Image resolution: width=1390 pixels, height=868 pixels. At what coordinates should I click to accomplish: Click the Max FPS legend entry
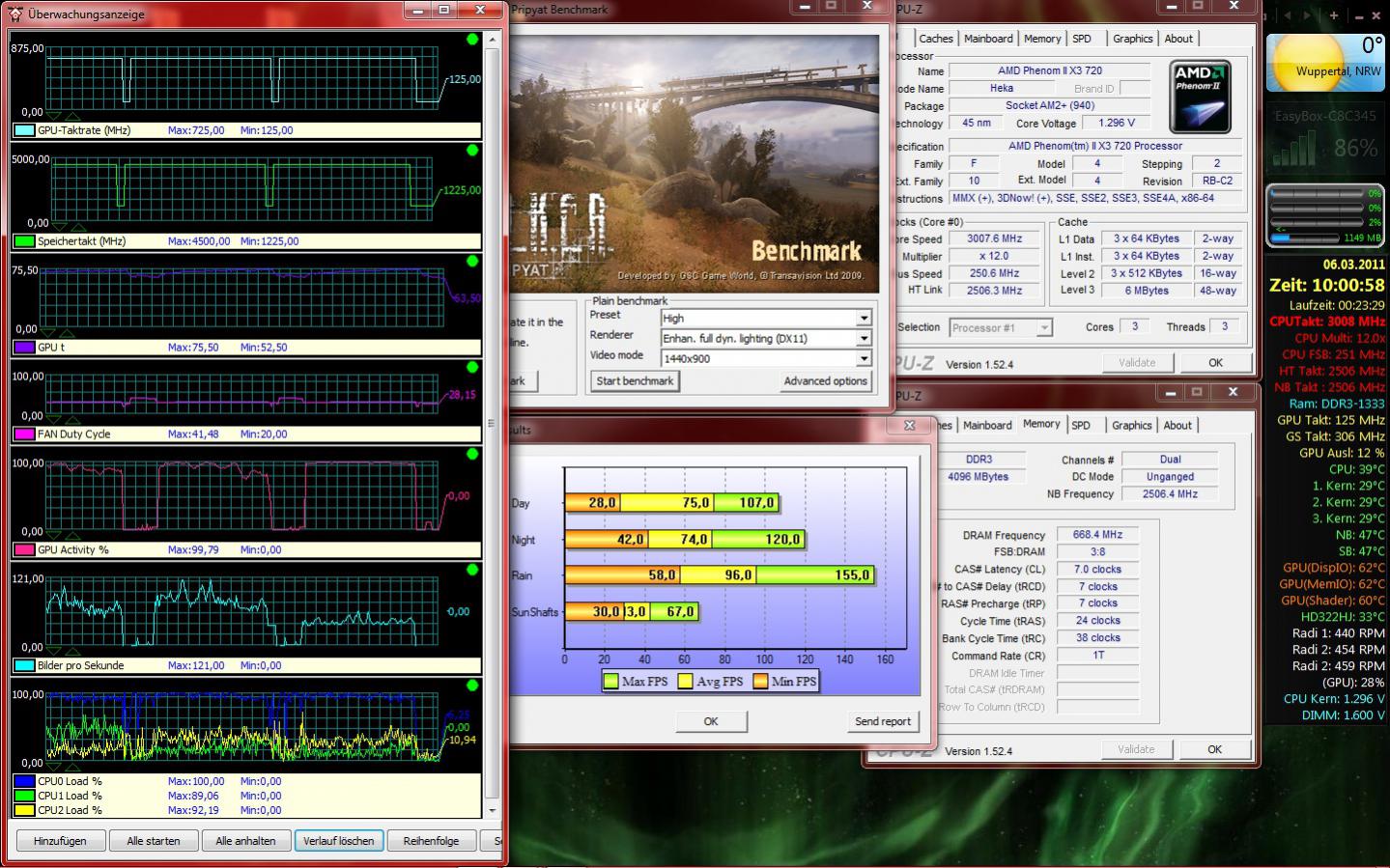pos(636,681)
